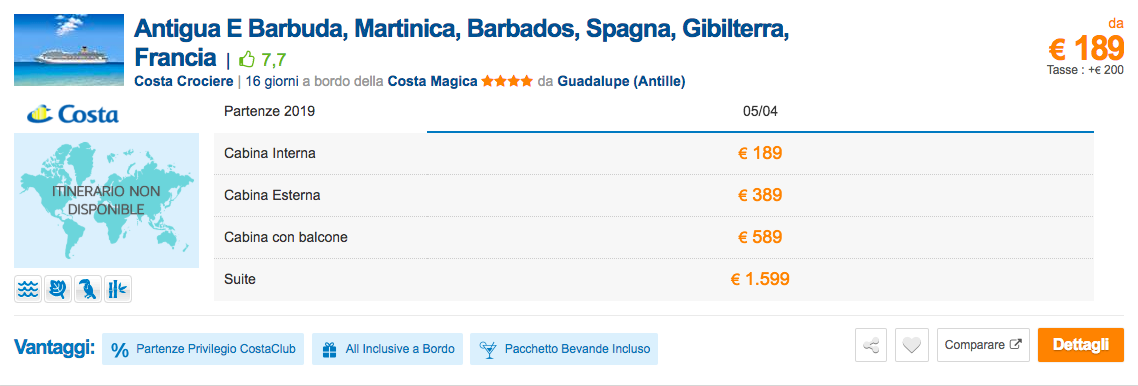
Task: Select the Pacchetto Bevande Incluso advantage
Action: (x=564, y=349)
